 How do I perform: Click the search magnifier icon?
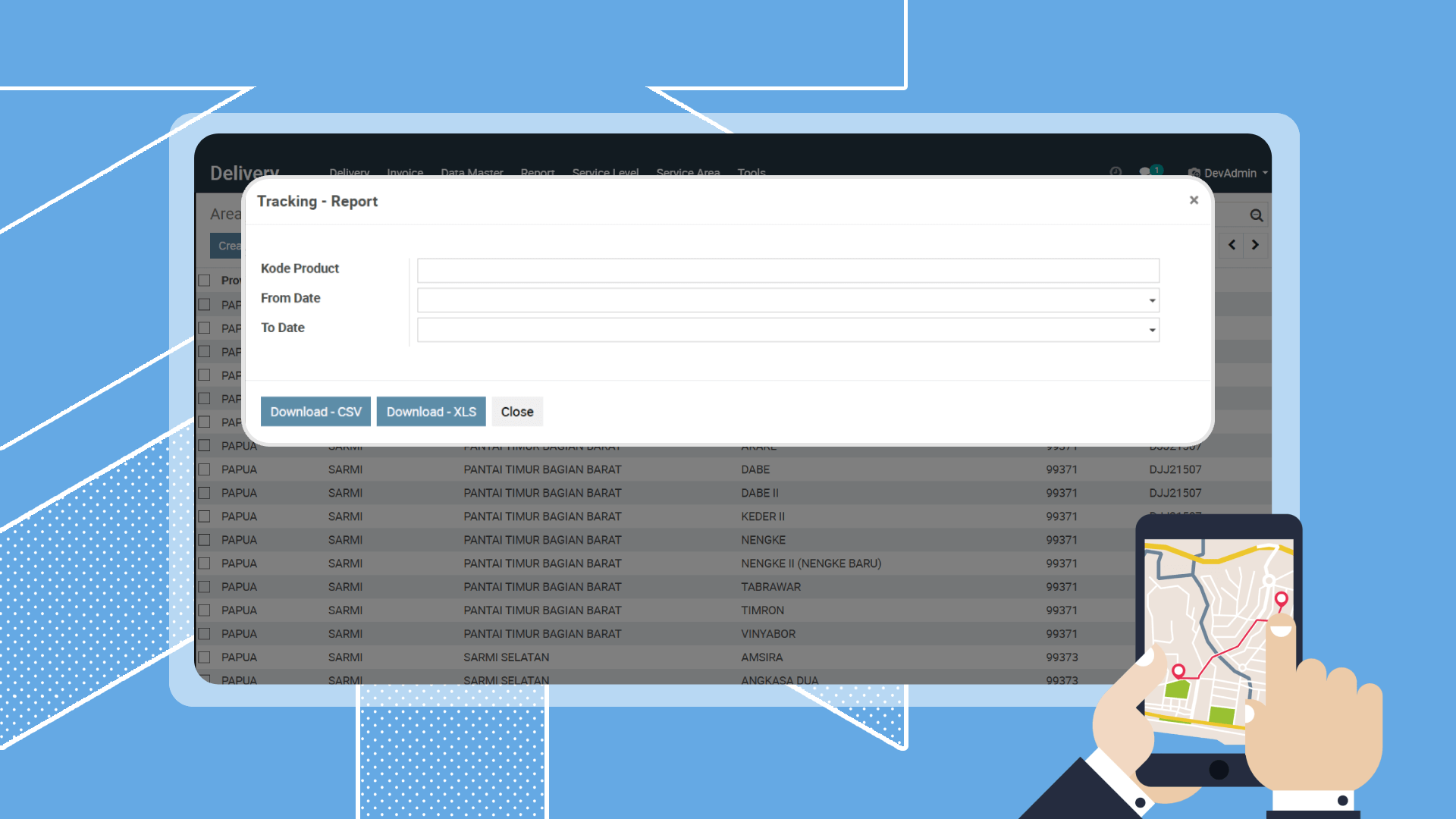[1257, 215]
